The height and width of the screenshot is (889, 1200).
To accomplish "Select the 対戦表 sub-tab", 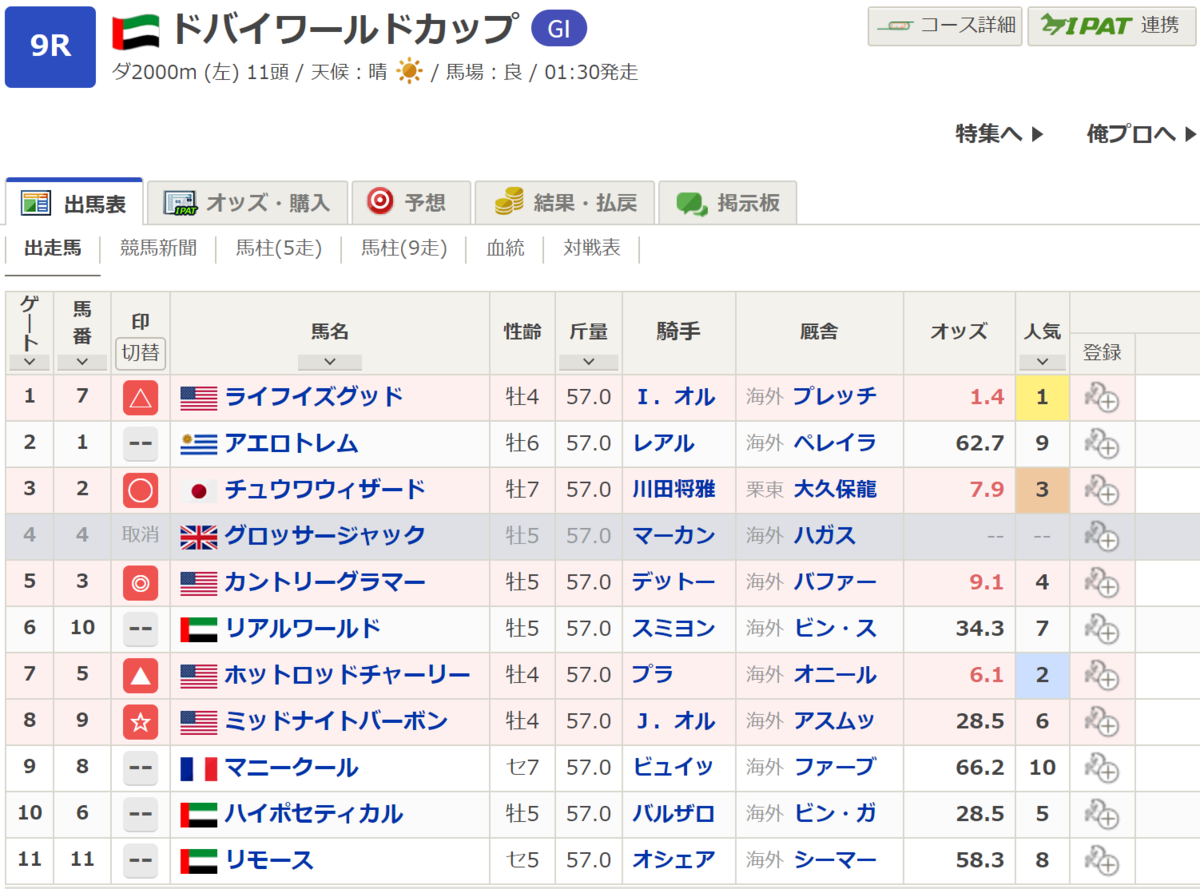I will pos(592,249).
